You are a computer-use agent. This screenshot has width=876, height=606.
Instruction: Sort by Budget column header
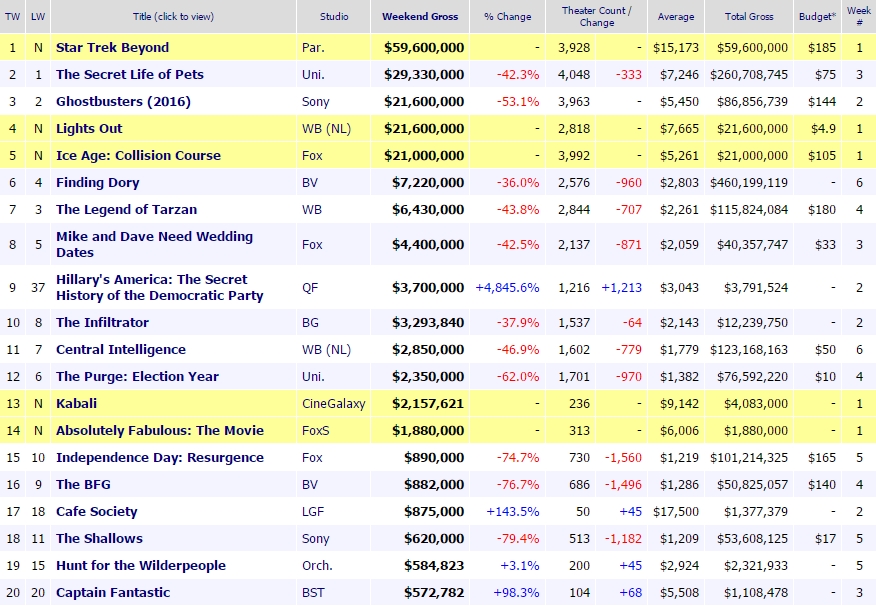point(817,17)
